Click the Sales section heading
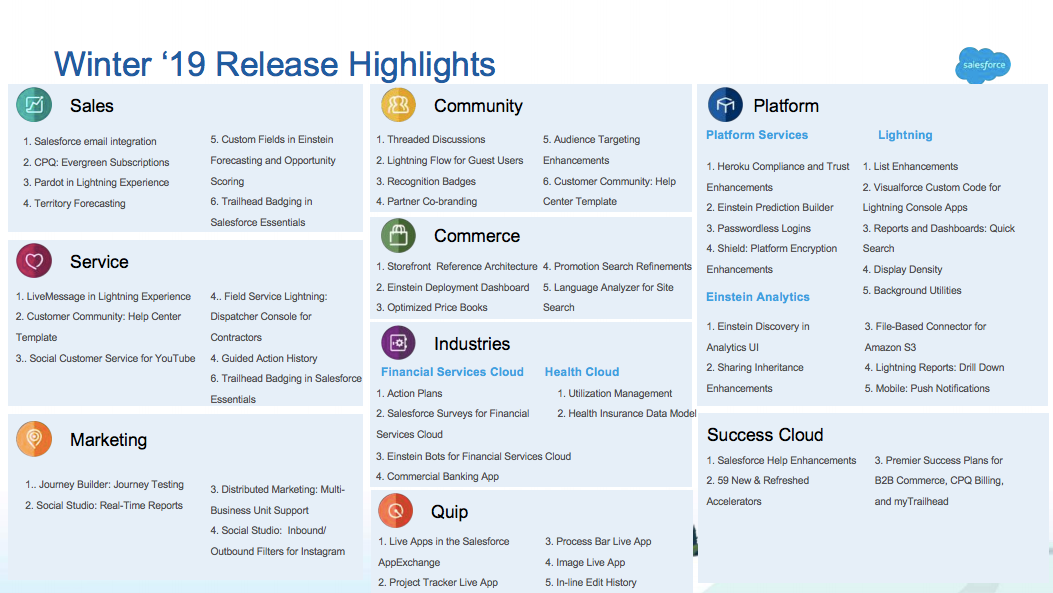Screen dimensions: 1053x593 (92, 106)
